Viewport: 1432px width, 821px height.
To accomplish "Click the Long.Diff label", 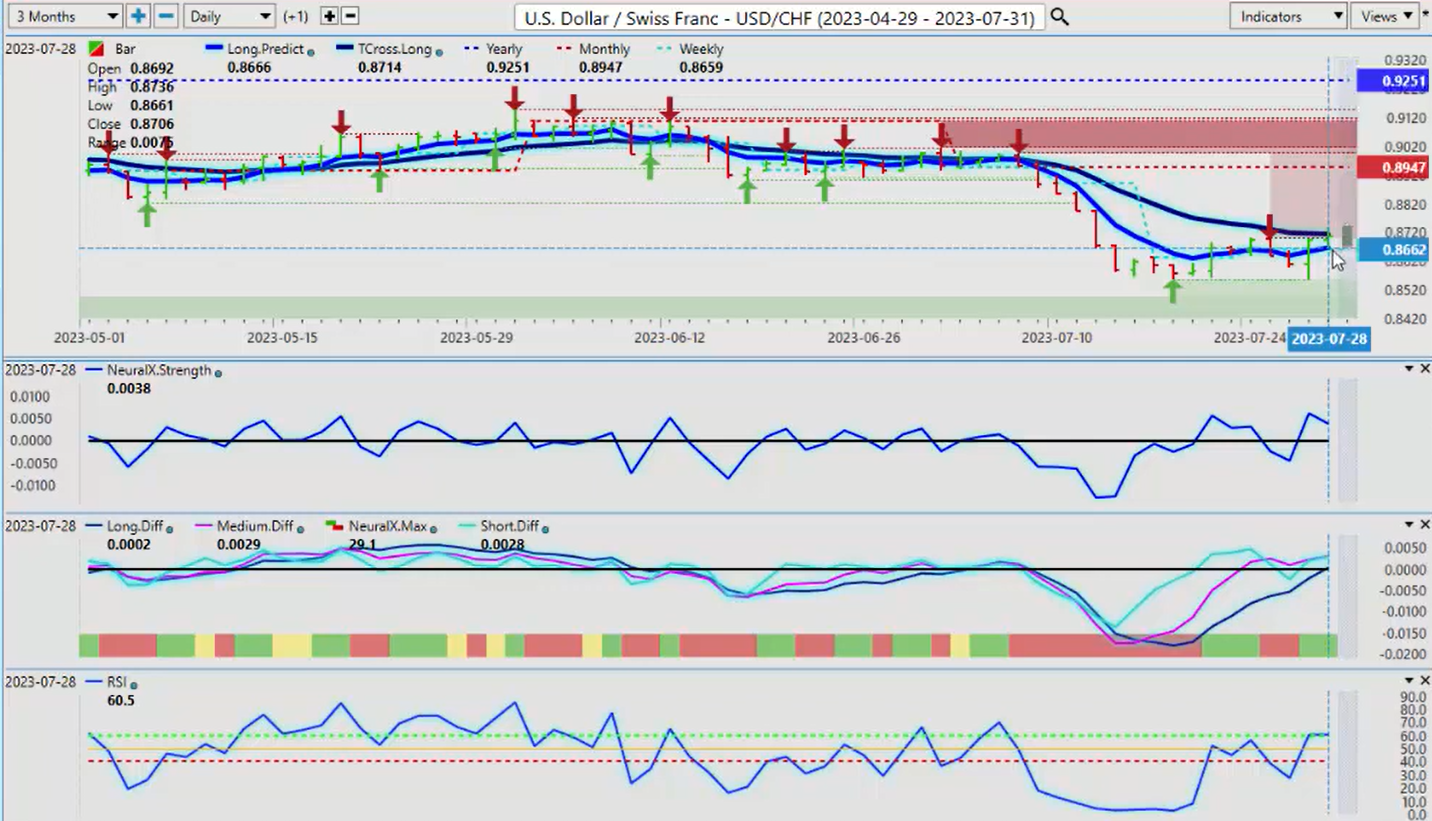I will pyautogui.click(x=135, y=526).
